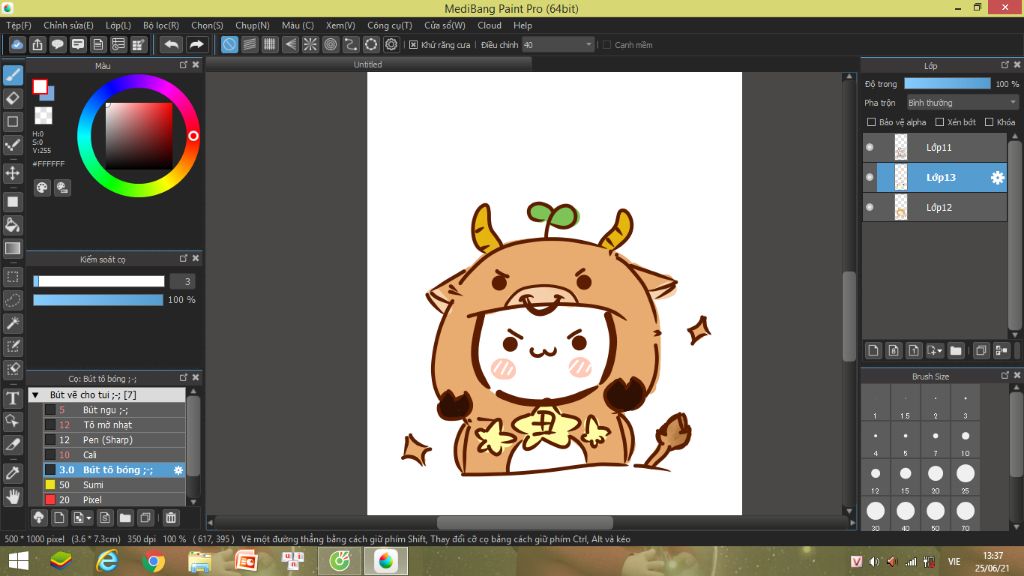Enable the concentric circle snap guide
The image size is (1024, 576).
tap(330, 44)
